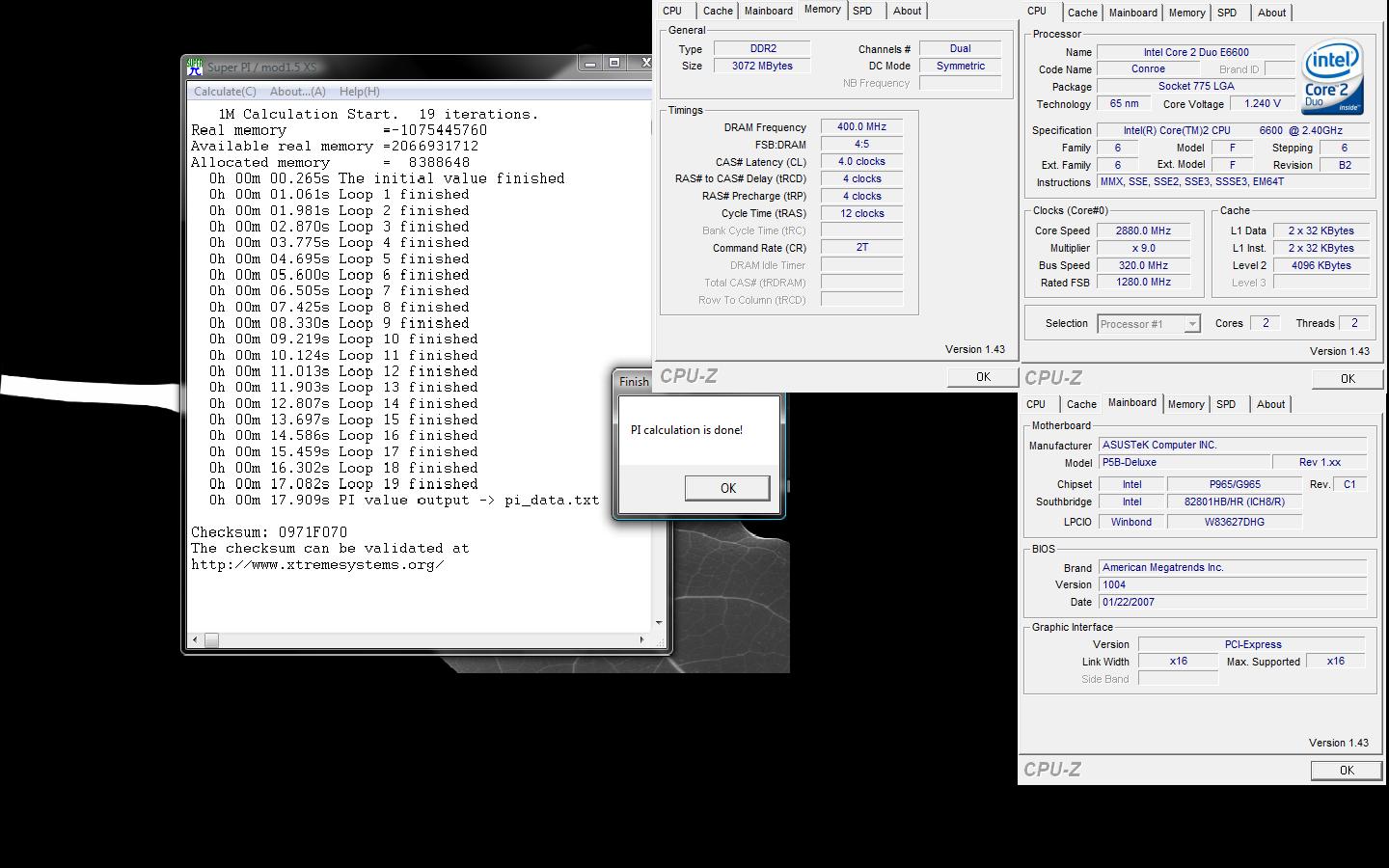Click the memory Type DDR2 field
Image resolution: width=1389 pixels, height=868 pixels.
tap(762, 48)
